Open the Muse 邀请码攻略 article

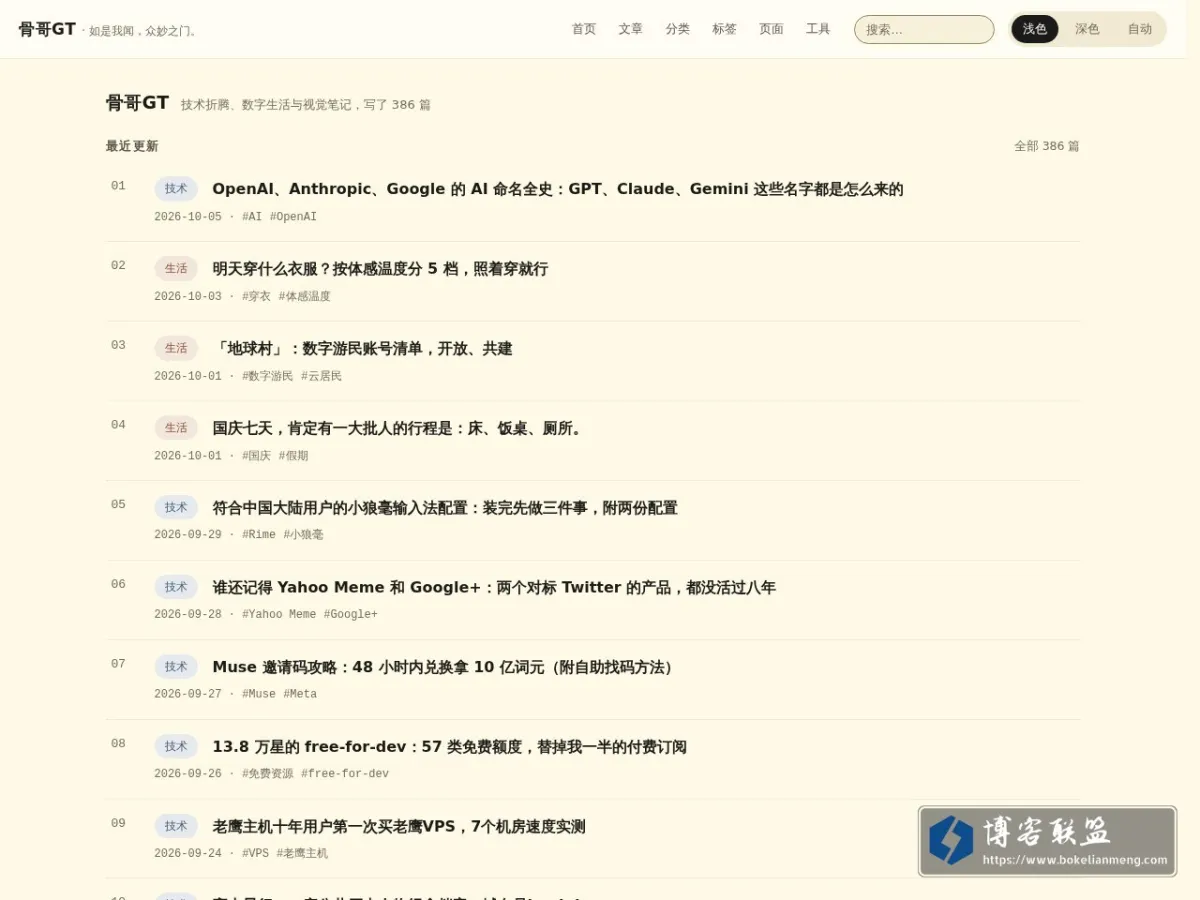445,667
